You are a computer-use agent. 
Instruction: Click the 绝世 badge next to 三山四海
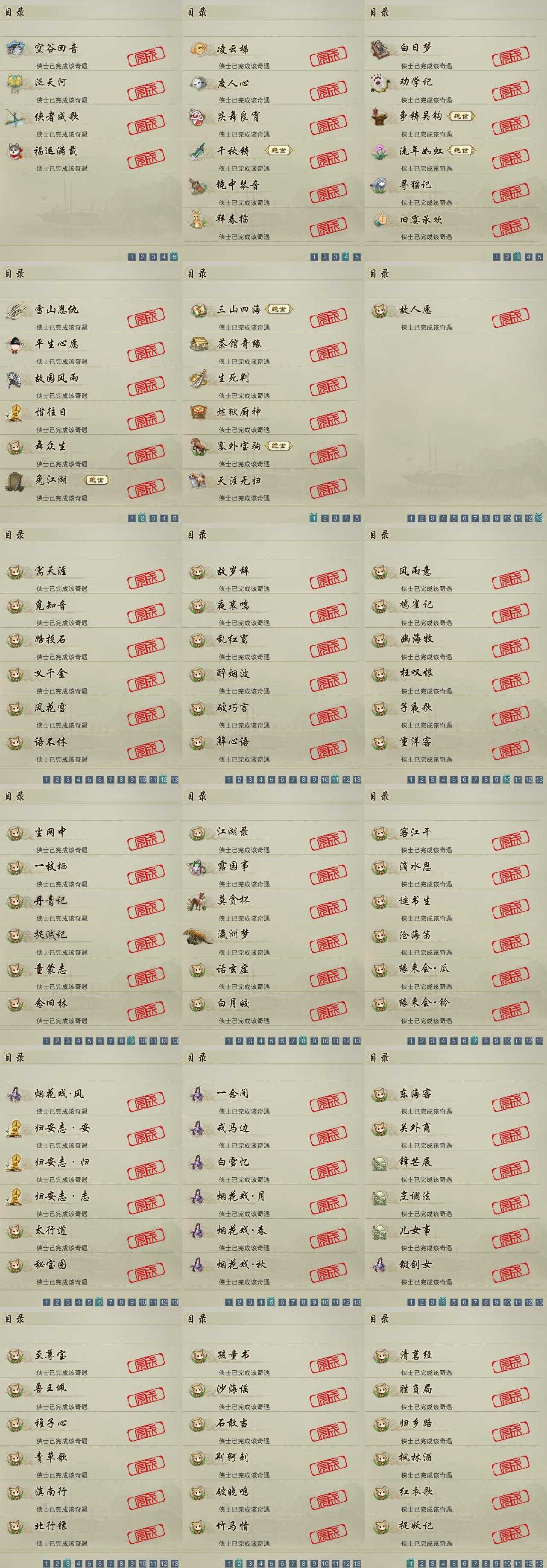pos(279,310)
